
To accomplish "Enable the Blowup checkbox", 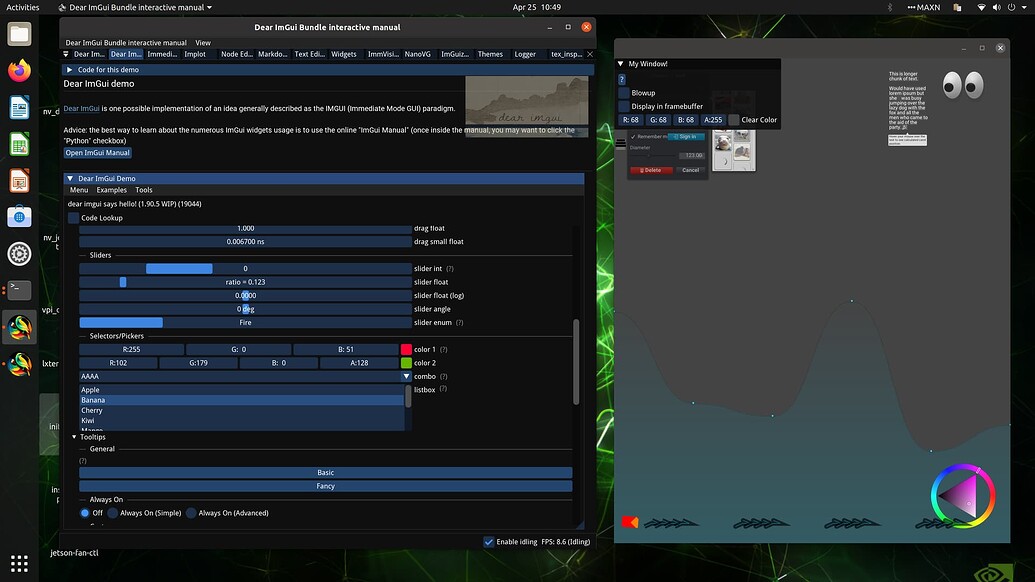I will coord(624,93).
